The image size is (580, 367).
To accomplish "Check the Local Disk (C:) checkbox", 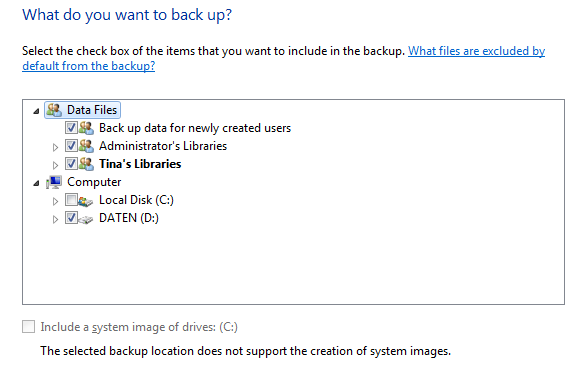I will tap(71, 200).
